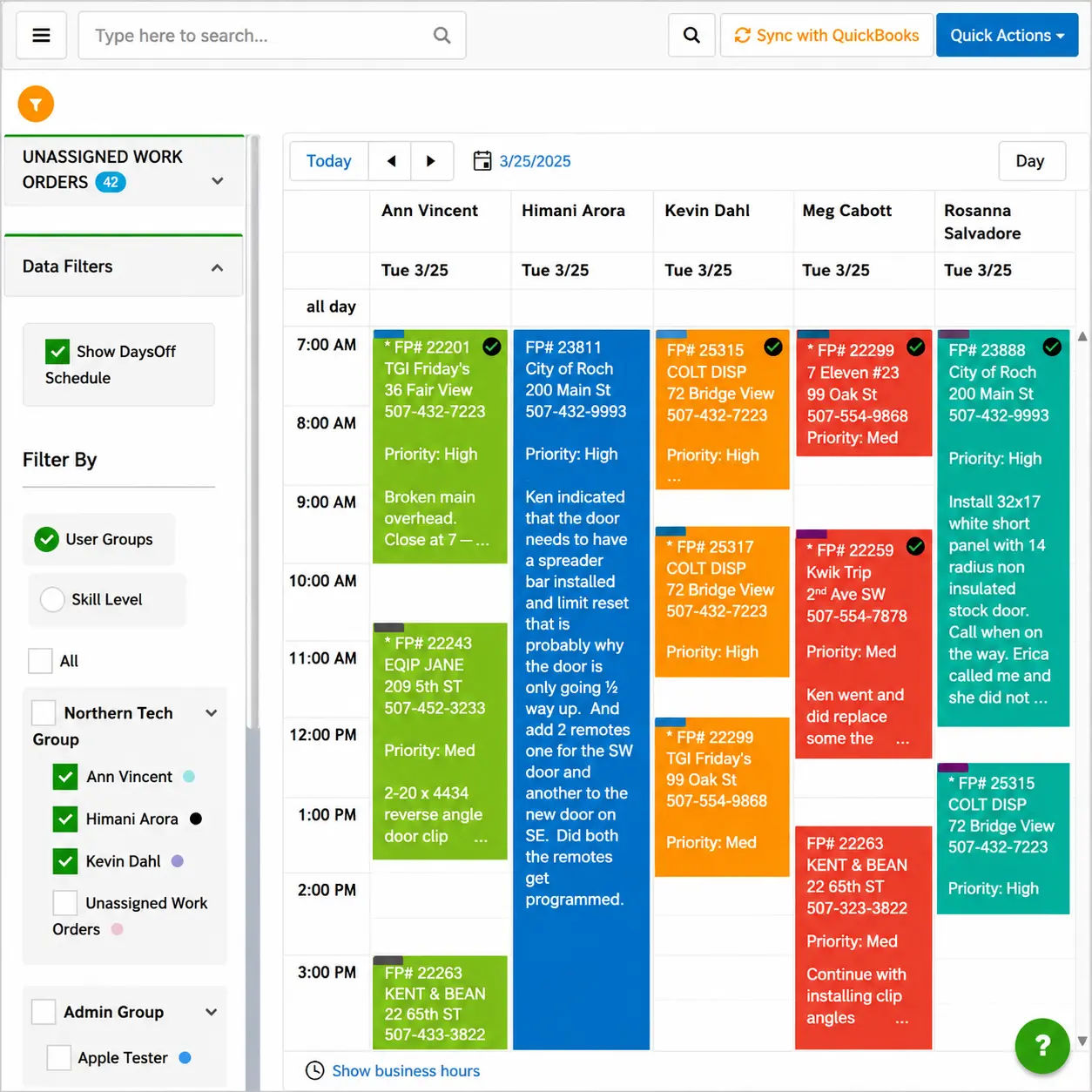Click the orange filter funnel button

(x=36, y=104)
